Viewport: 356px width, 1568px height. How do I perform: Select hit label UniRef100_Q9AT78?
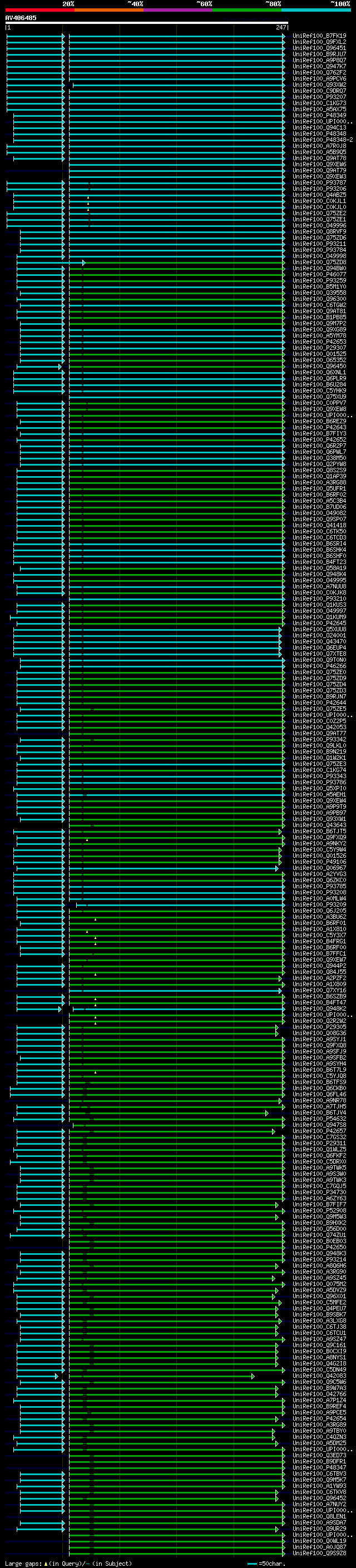point(319,159)
